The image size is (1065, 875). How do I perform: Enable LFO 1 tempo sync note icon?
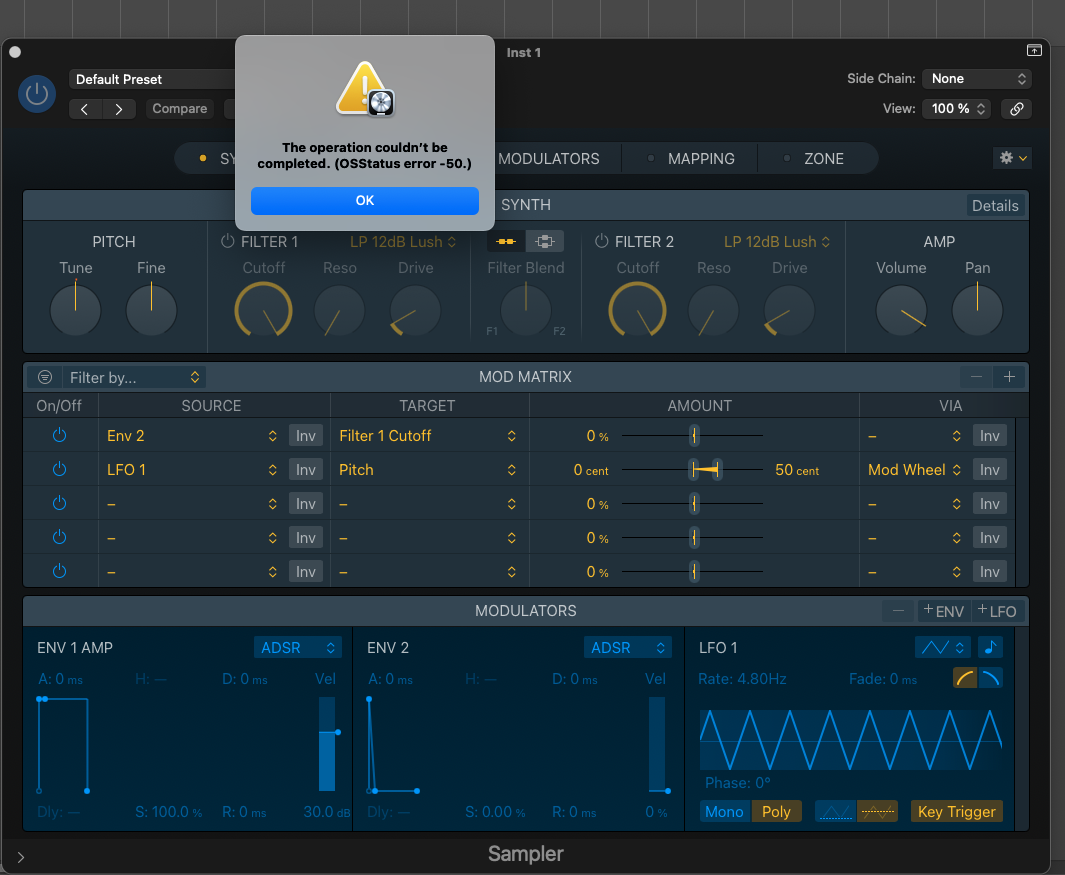990,647
